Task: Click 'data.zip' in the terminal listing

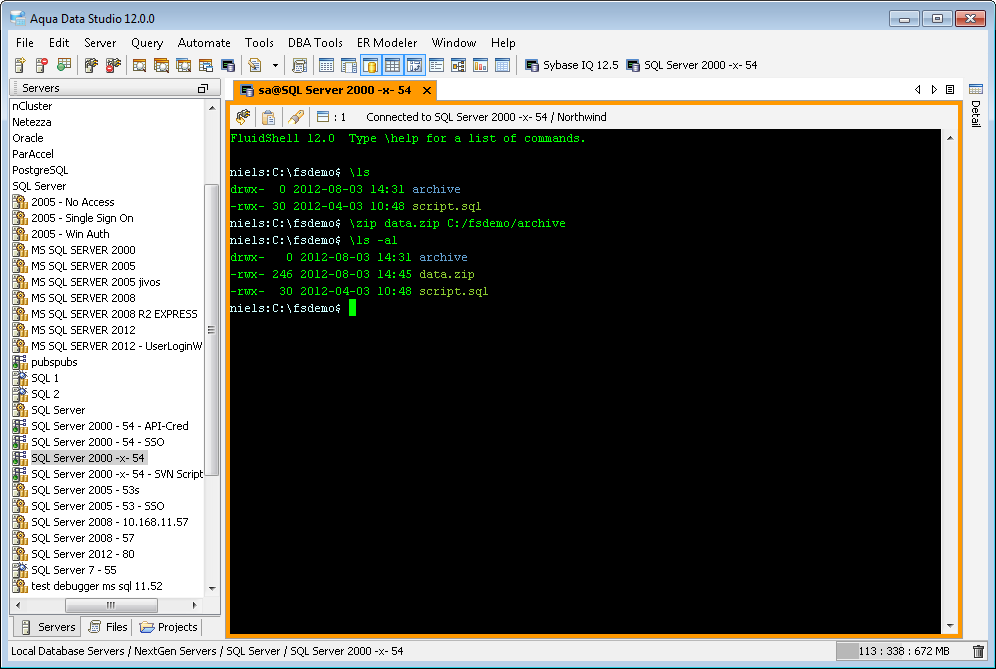Action: pos(447,274)
